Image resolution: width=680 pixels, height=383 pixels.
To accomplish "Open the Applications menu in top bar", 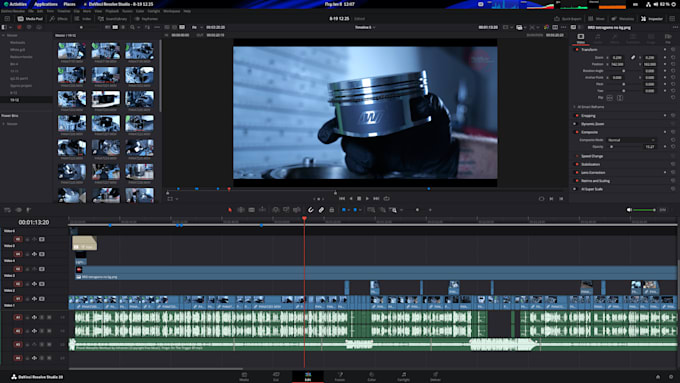I will point(46,4).
